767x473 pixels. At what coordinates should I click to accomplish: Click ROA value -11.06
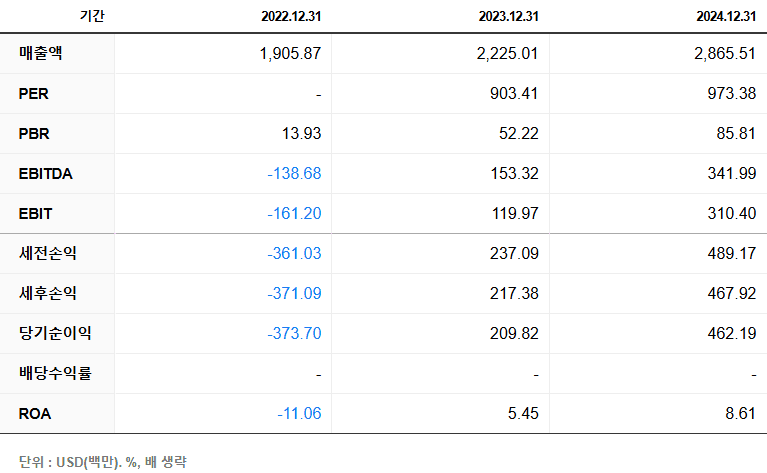point(299,414)
